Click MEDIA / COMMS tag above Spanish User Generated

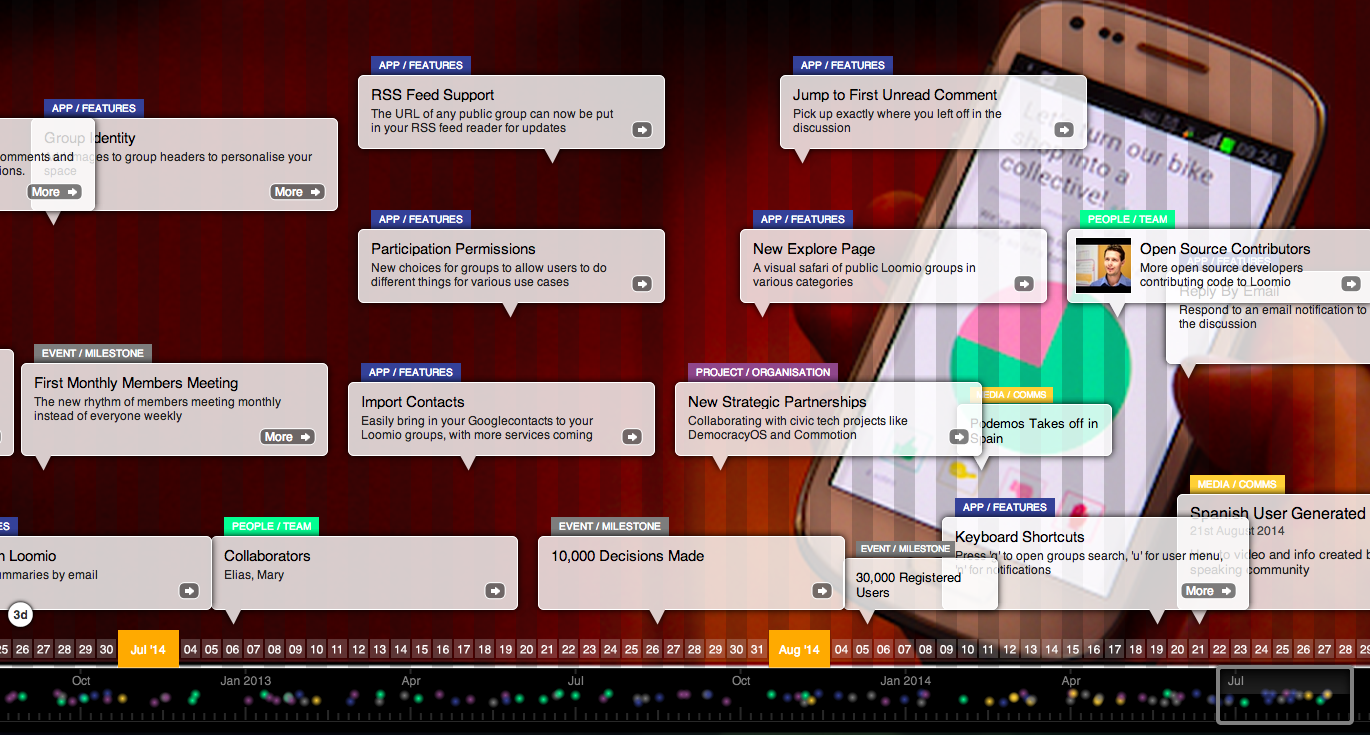point(1237,484)
